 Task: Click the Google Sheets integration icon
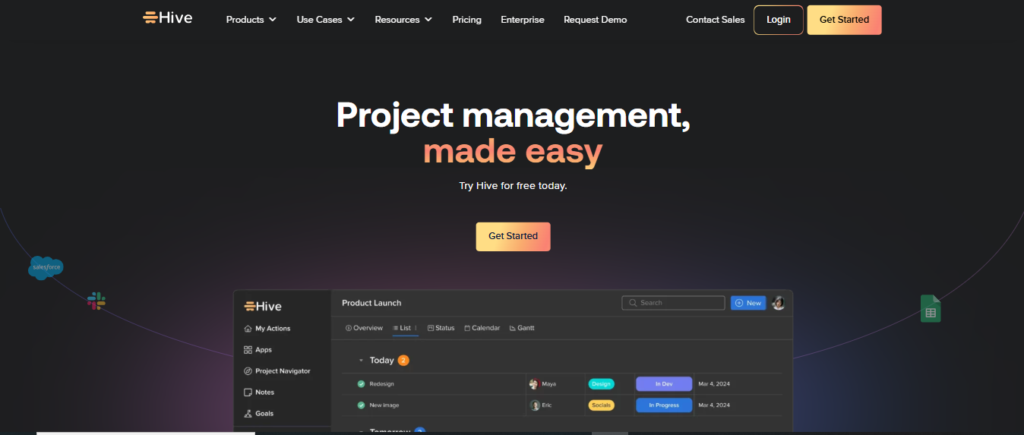(931, 308)
